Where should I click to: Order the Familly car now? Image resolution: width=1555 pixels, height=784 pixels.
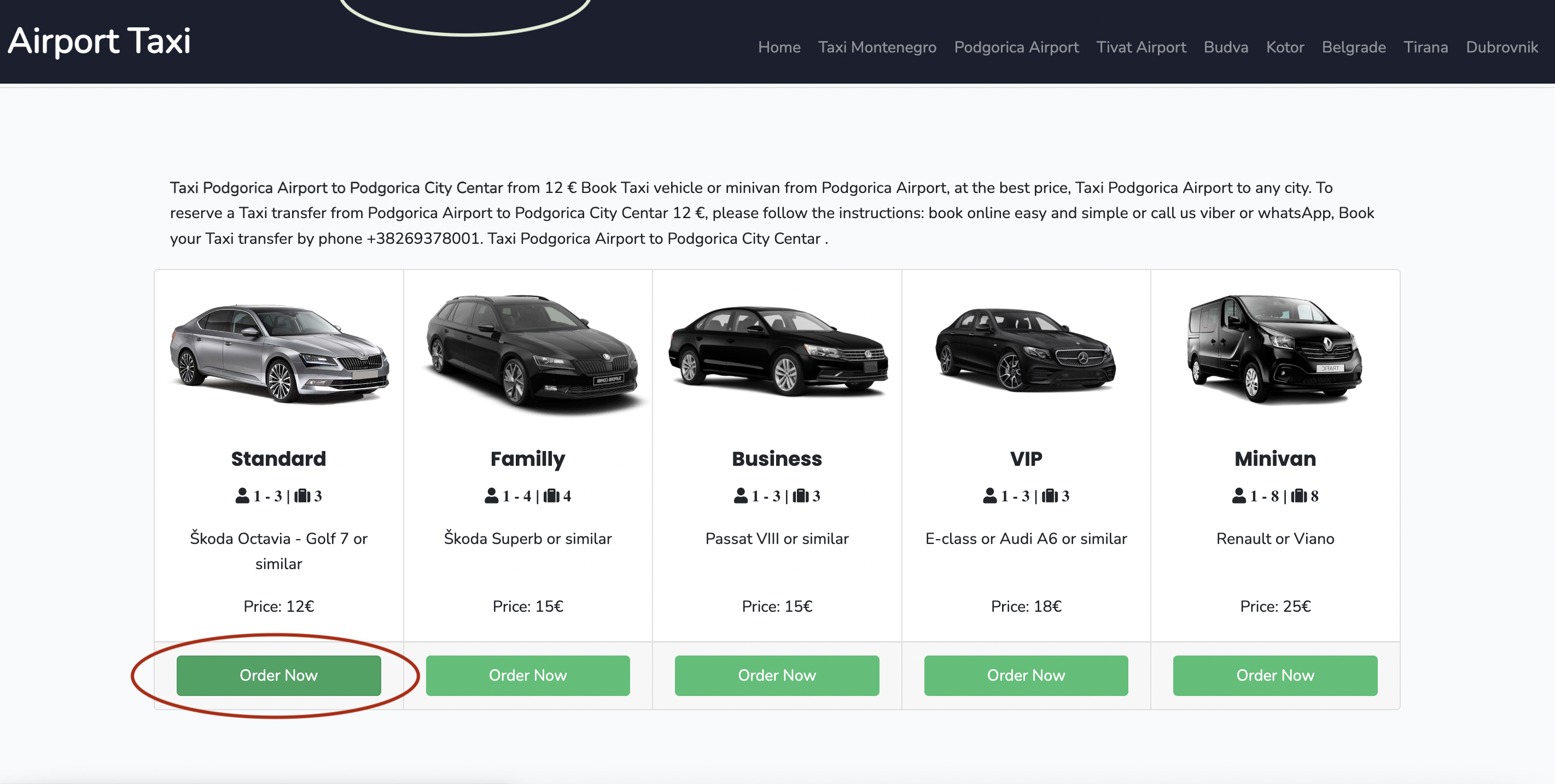click(528, 675)
